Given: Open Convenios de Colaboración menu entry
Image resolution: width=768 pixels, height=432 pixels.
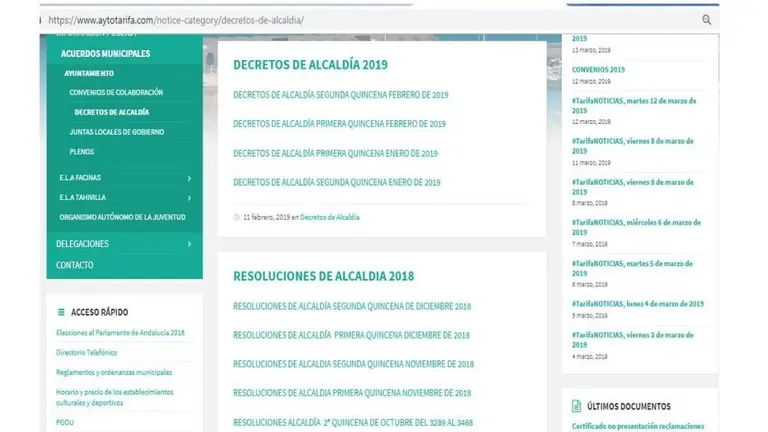Looking at the screenshot, I should click(x=116, y=92).
